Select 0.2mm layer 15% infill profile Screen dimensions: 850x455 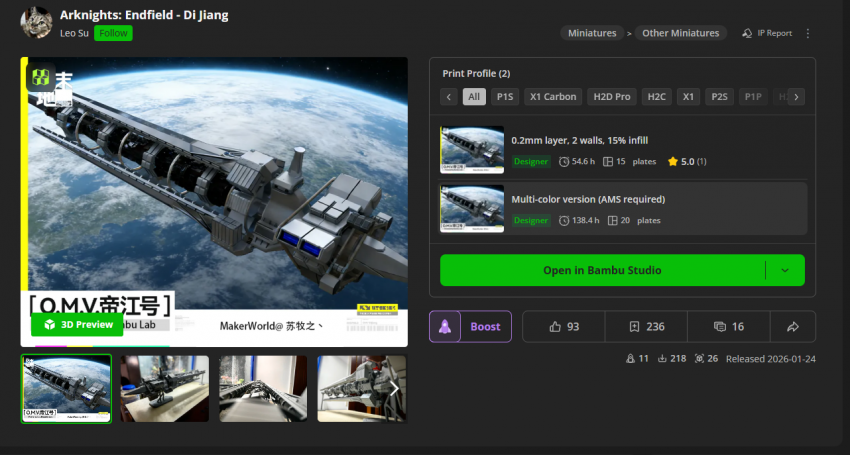[622, 150]
